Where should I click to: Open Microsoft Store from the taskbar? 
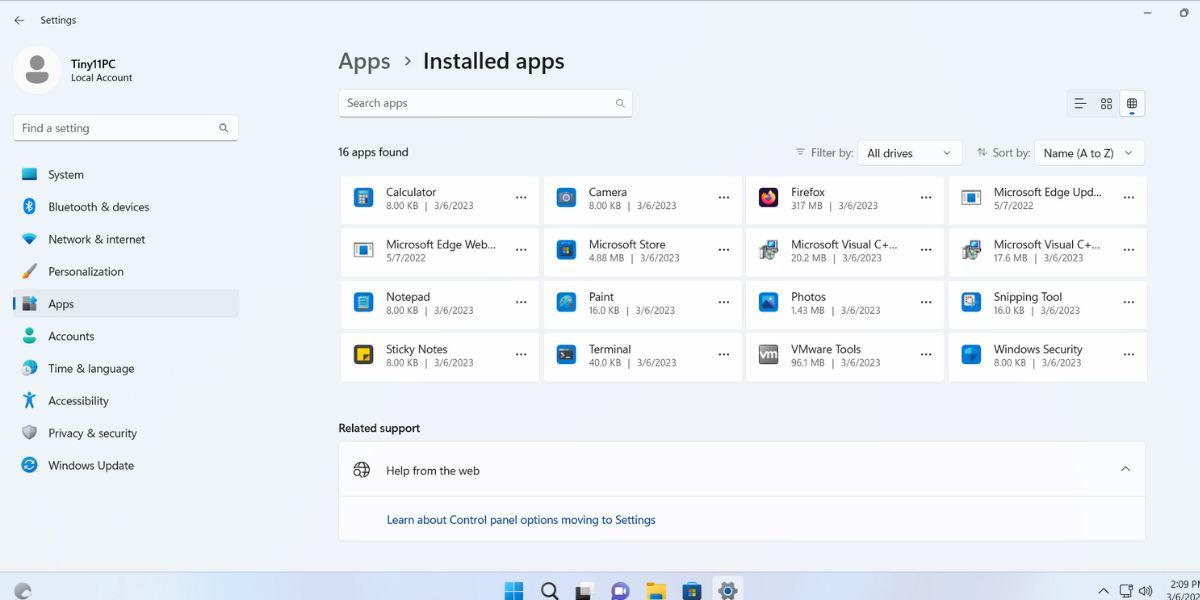click(x=691, y=590)
